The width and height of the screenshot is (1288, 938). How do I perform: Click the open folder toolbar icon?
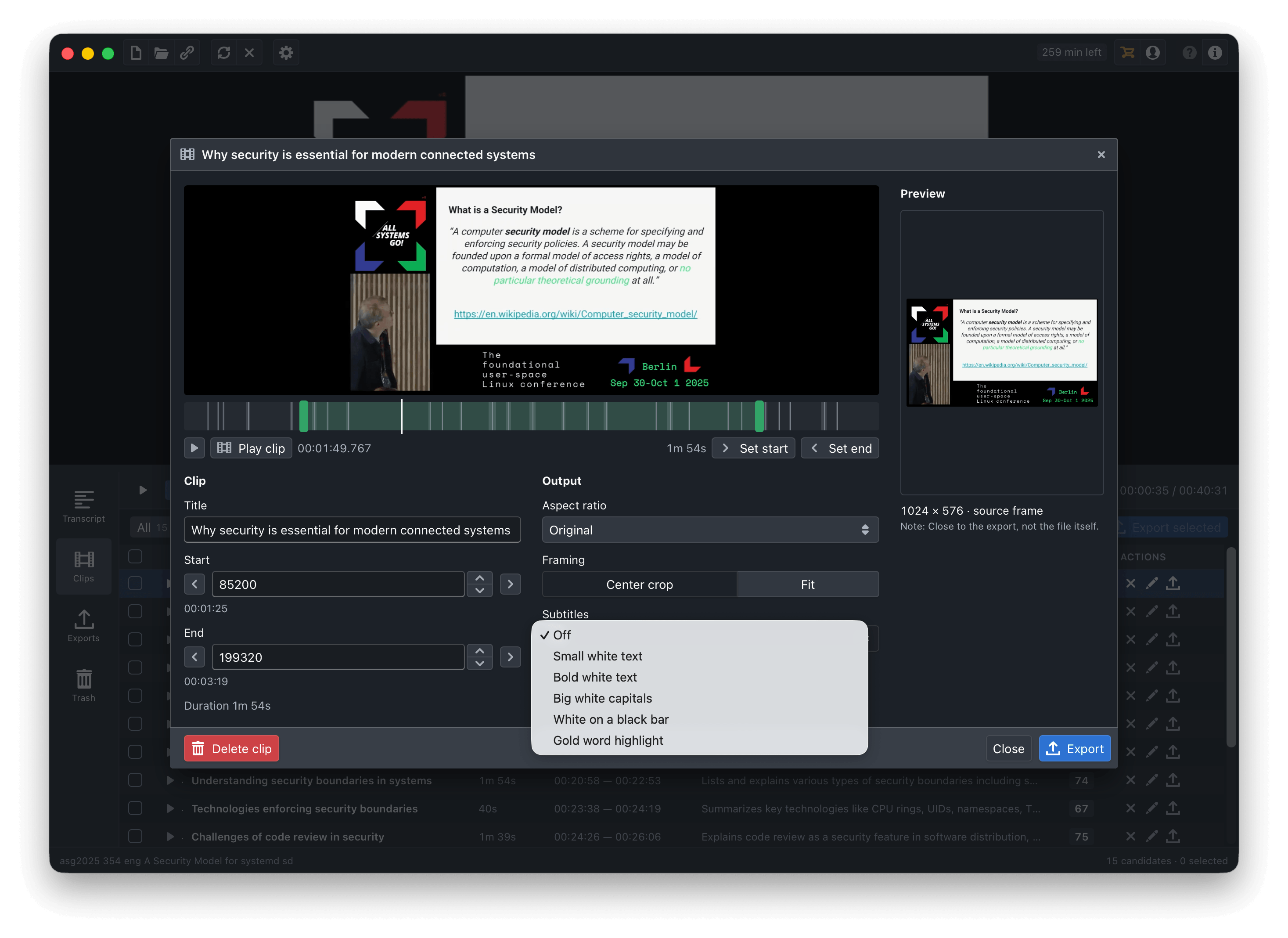pyautogui.click(x=161, y=53)
